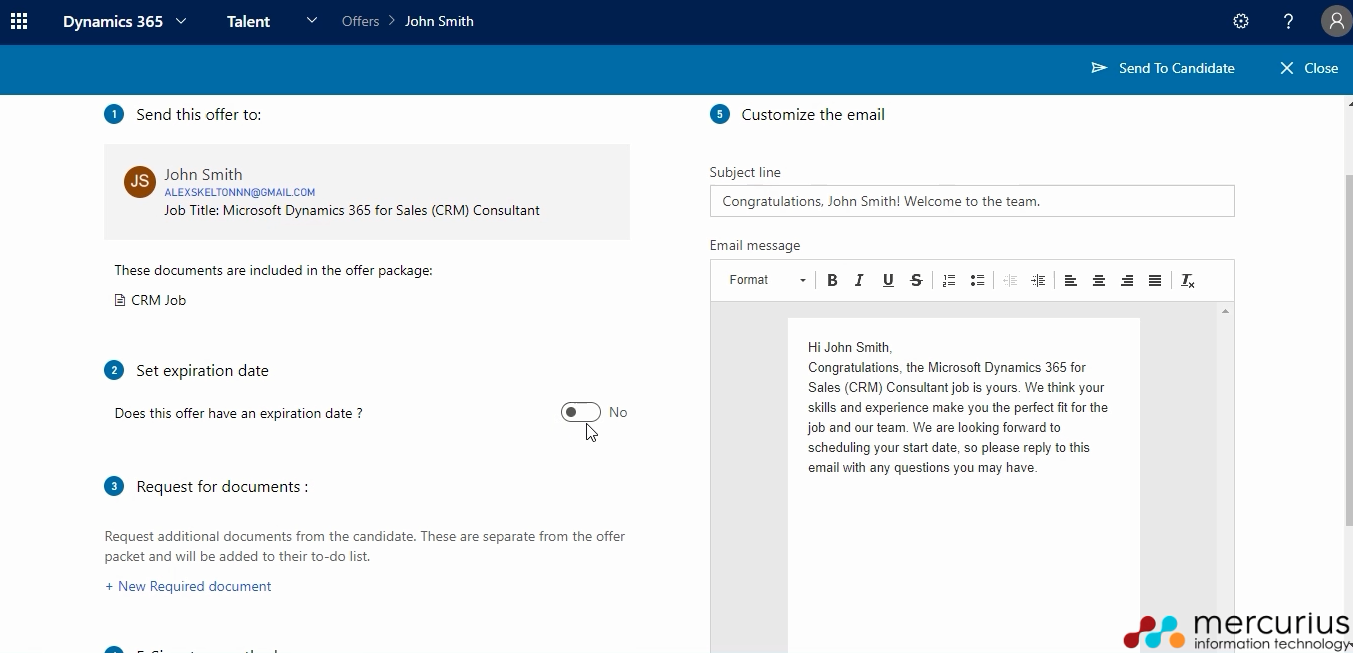
Task: Justify the email text
Action: pos(1155,281)
